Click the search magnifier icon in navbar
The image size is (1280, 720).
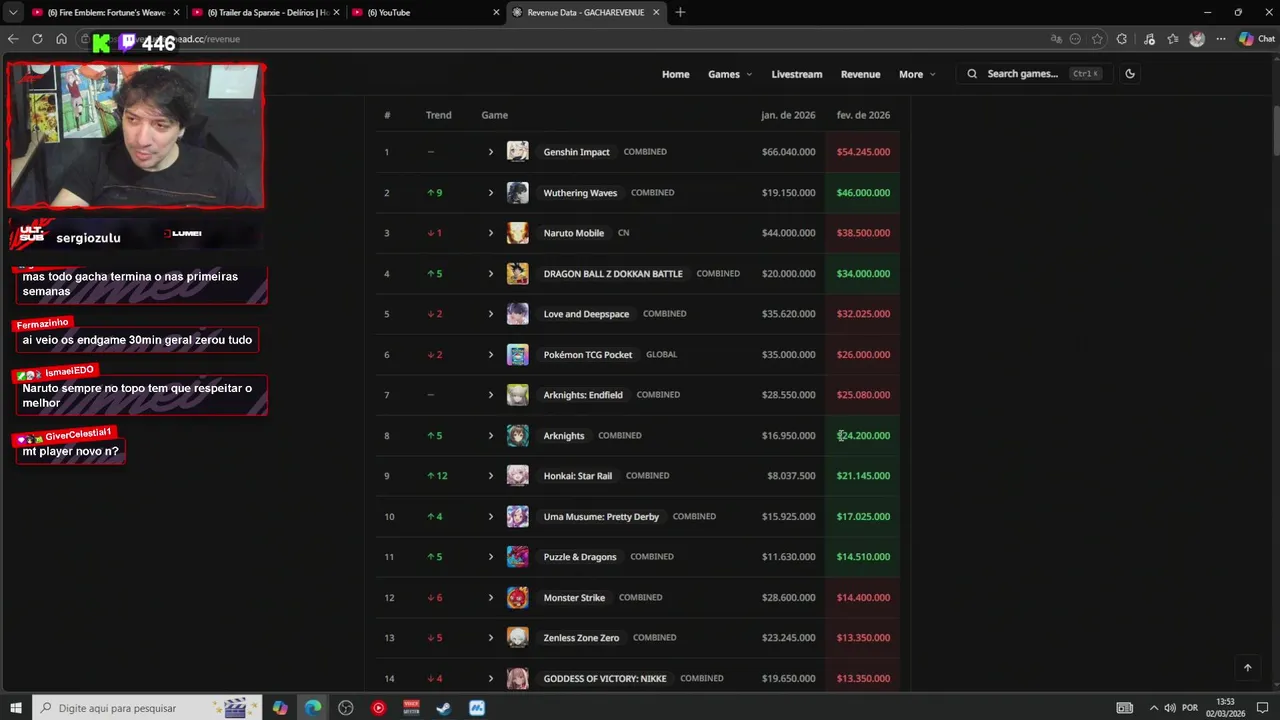click(x=972, y=74)
